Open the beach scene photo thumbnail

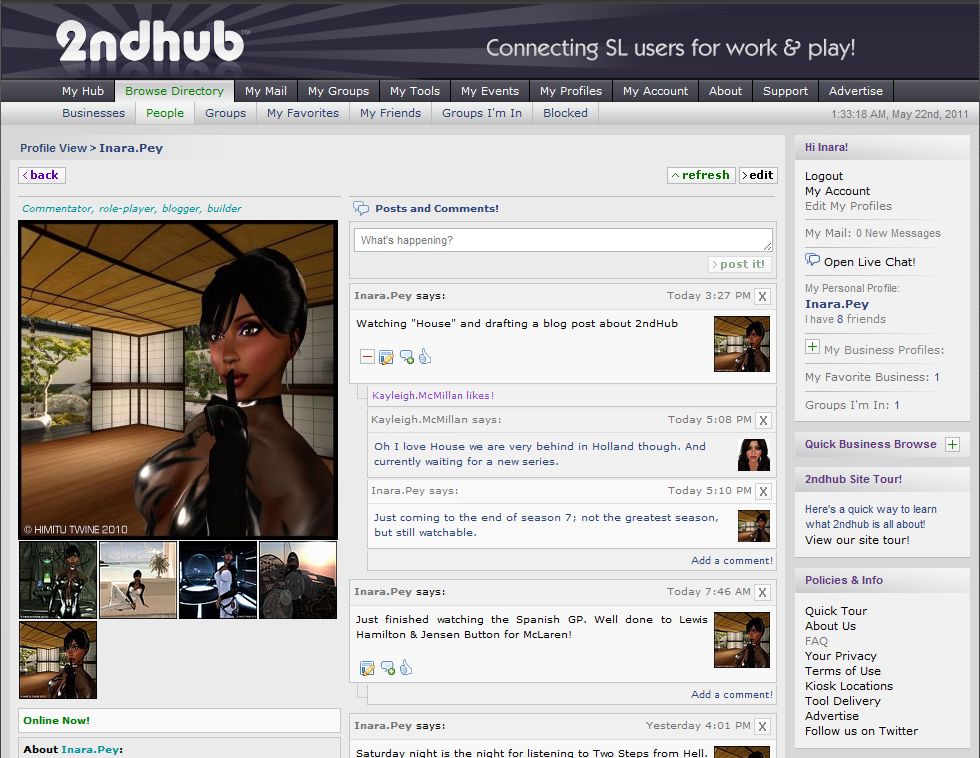pos(138,580)
